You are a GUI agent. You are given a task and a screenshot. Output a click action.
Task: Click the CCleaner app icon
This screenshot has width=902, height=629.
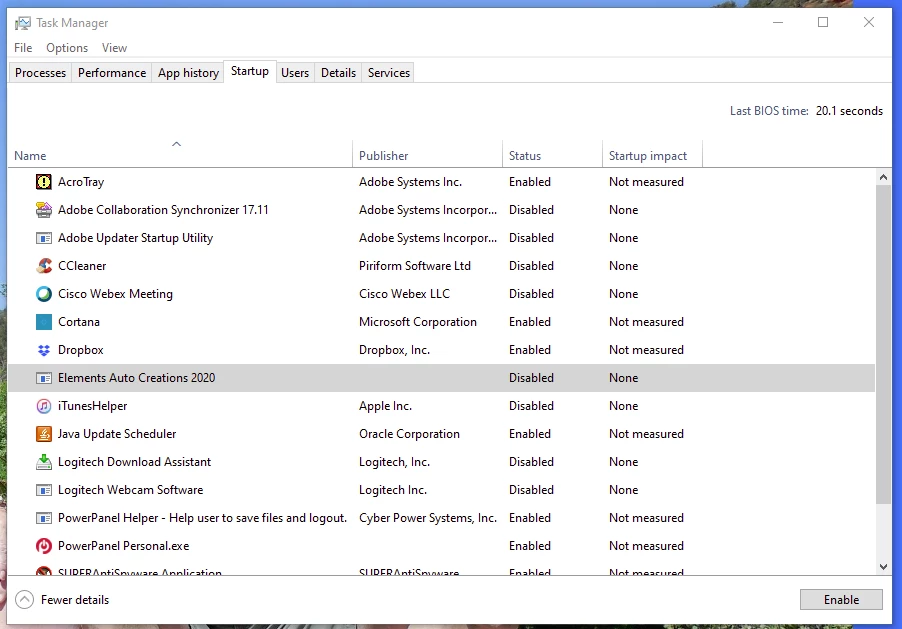44,266
